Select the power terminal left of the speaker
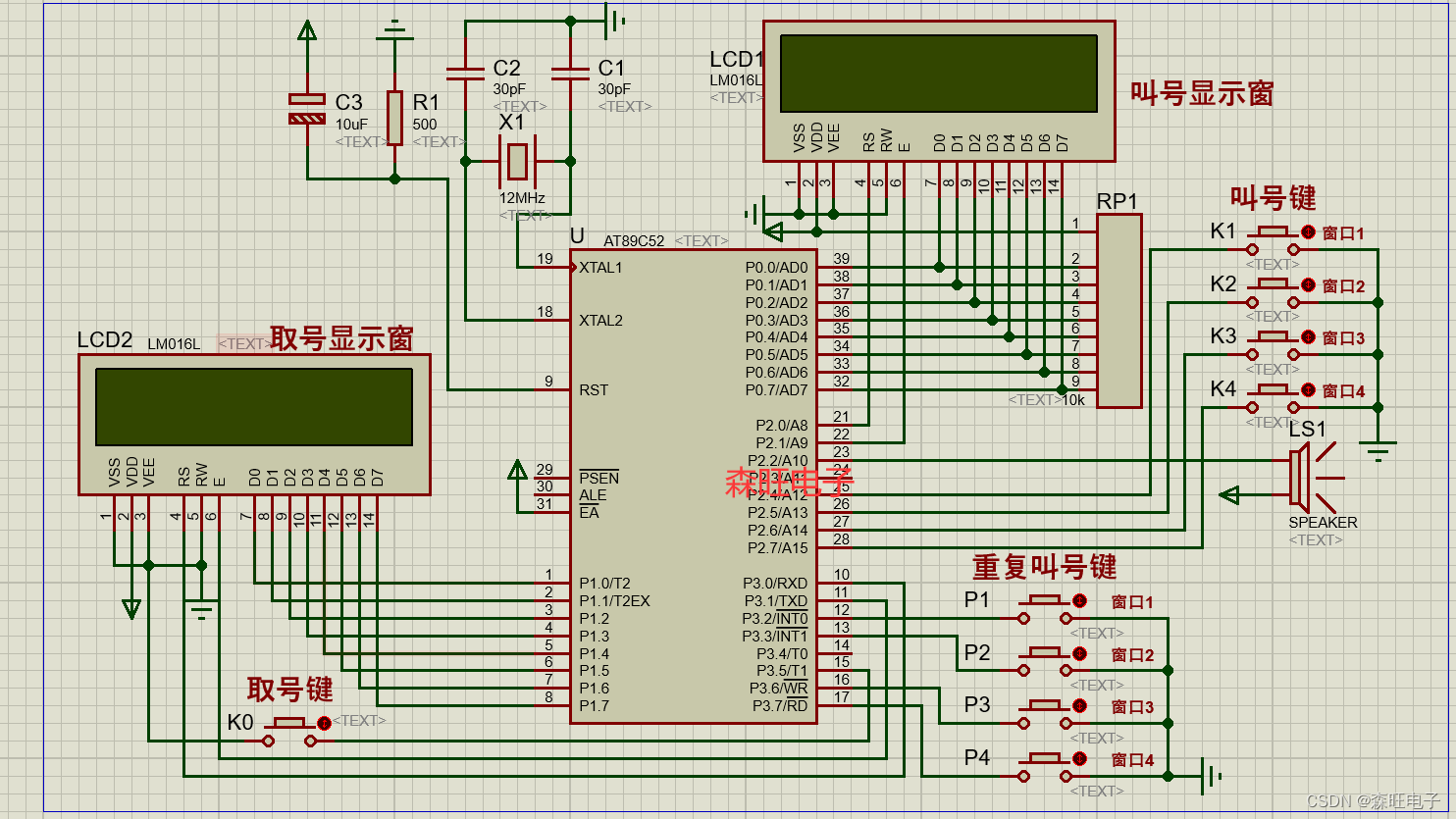 point(1229,495)
